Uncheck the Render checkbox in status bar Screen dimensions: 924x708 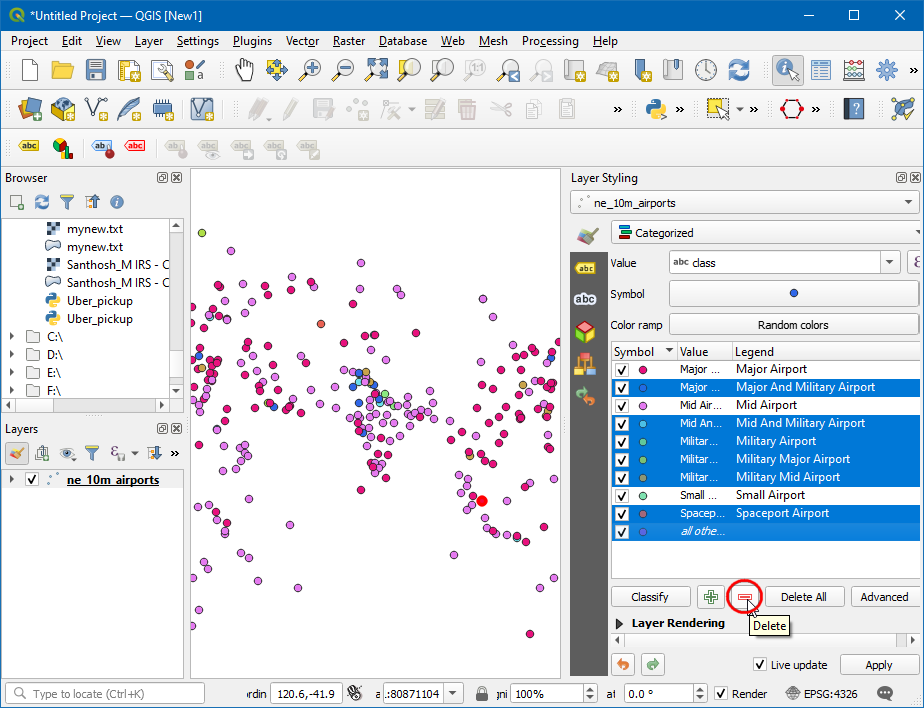pyautogui.click(x=721, y=693)
